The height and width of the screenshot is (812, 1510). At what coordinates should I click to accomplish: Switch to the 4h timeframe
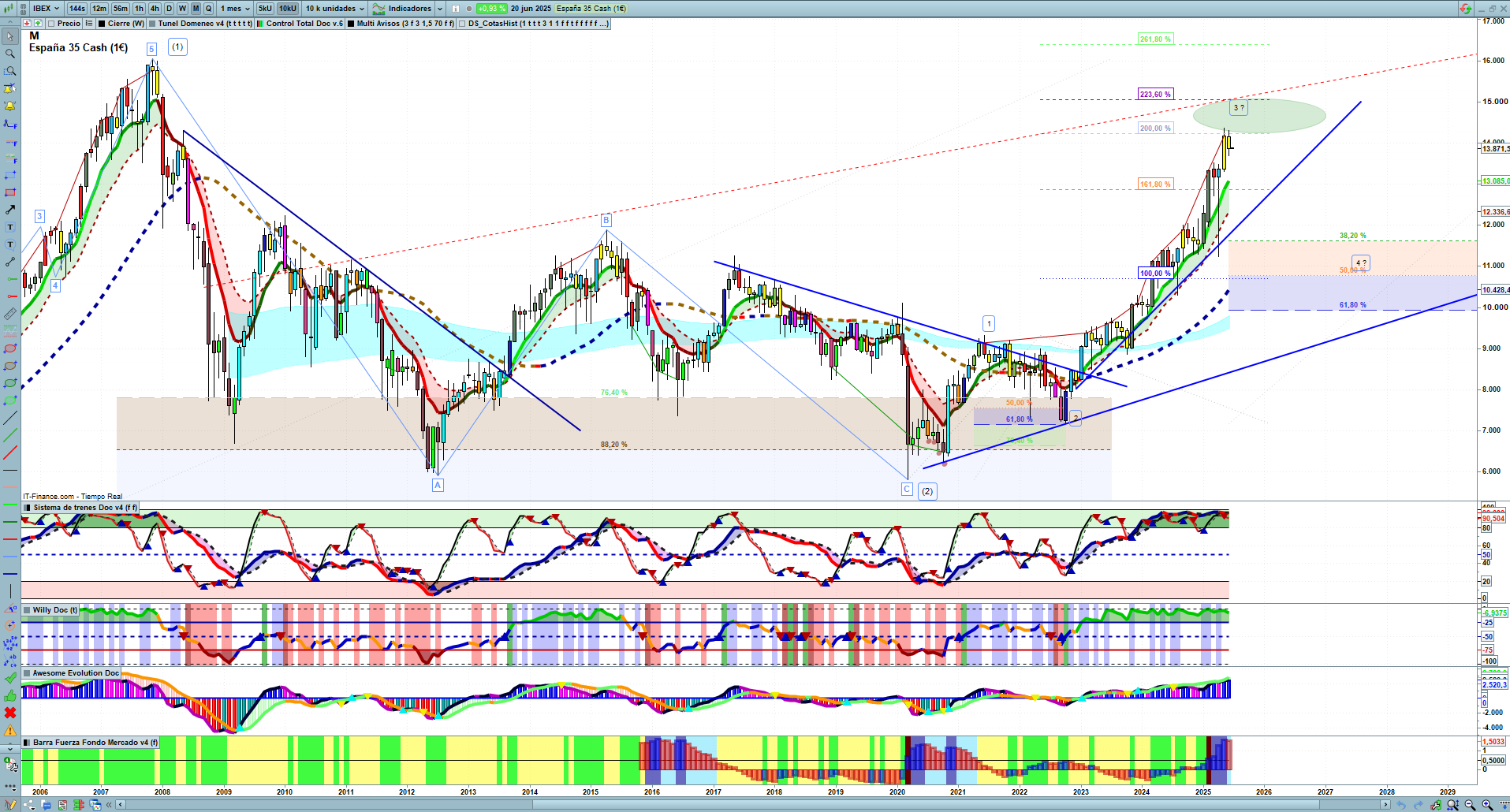pos(155,9)
